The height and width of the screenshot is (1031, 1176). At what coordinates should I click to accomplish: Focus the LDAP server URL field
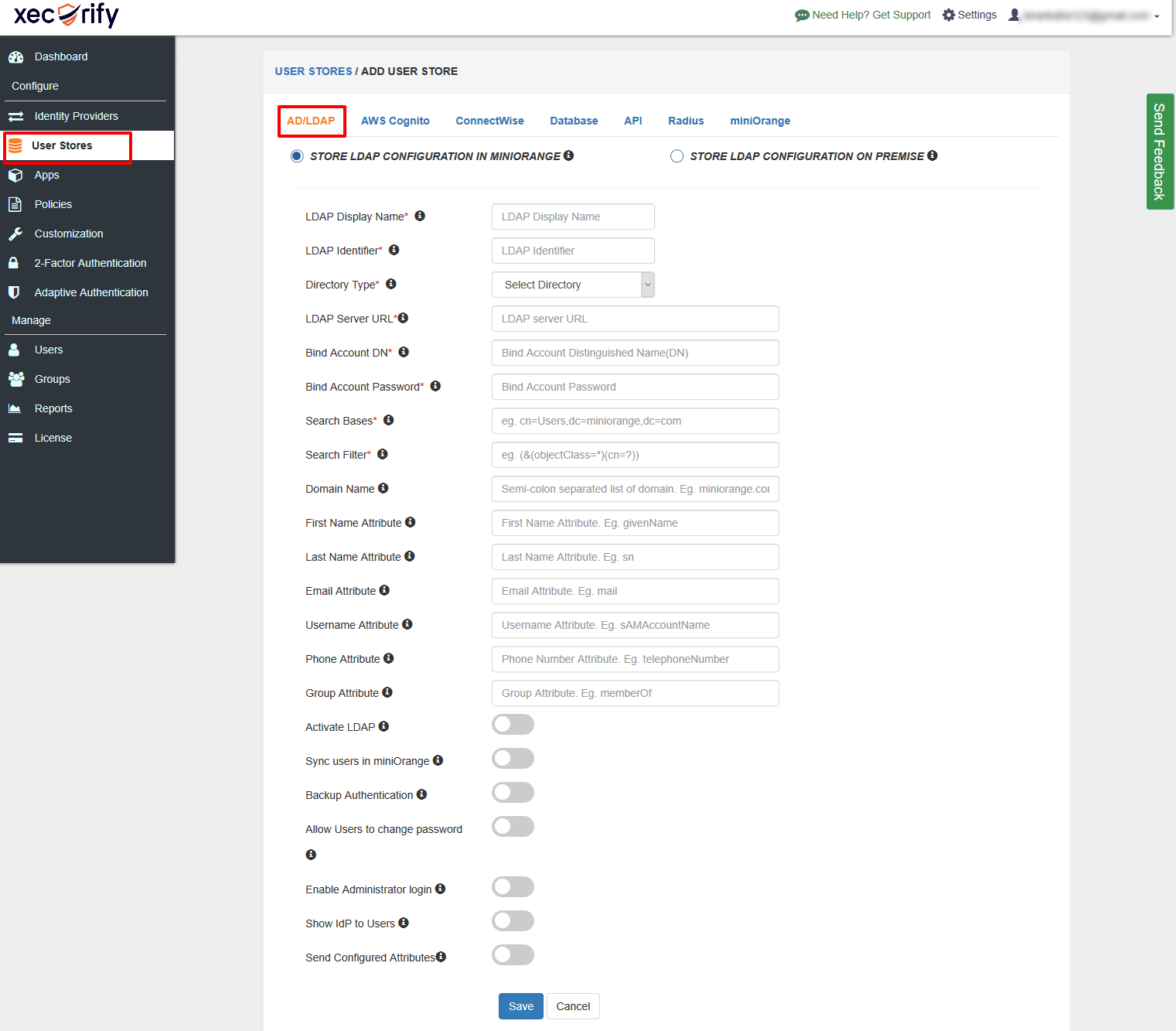(636, 319)
